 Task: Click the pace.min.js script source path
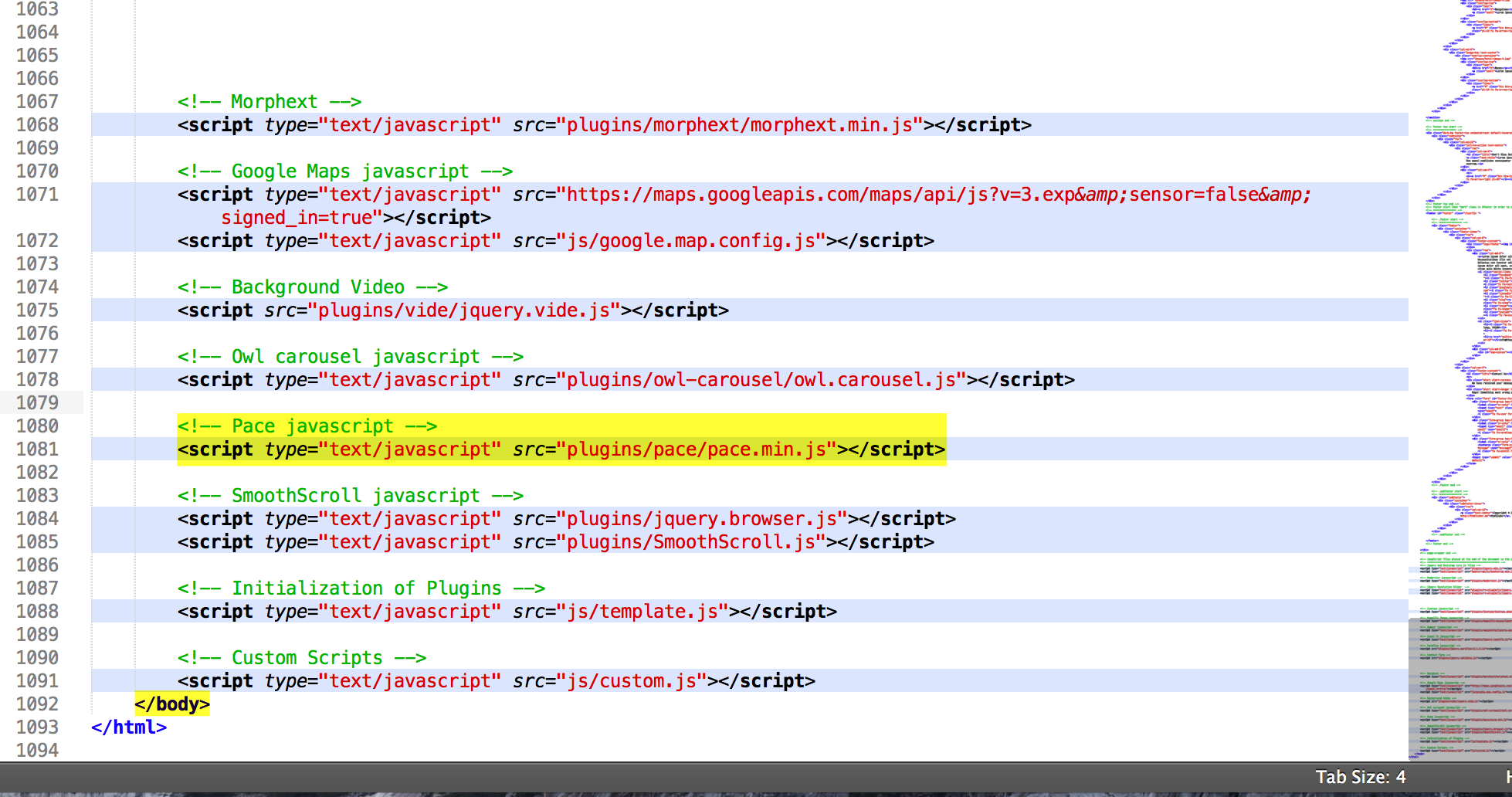pyautogui.click(x=700, y=449)
